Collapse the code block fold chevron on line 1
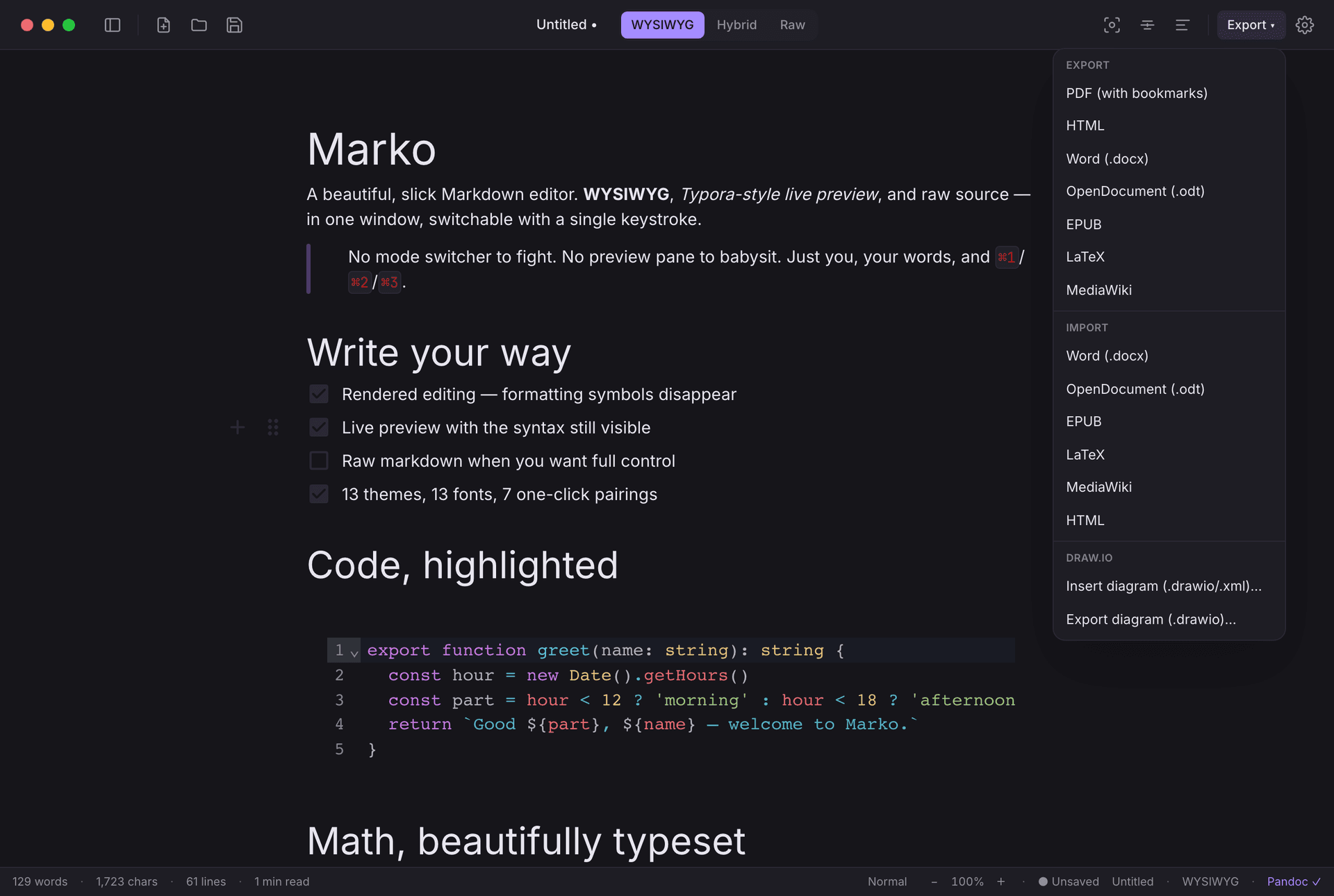Screen dimensions: 1334x896 [354, 653]
